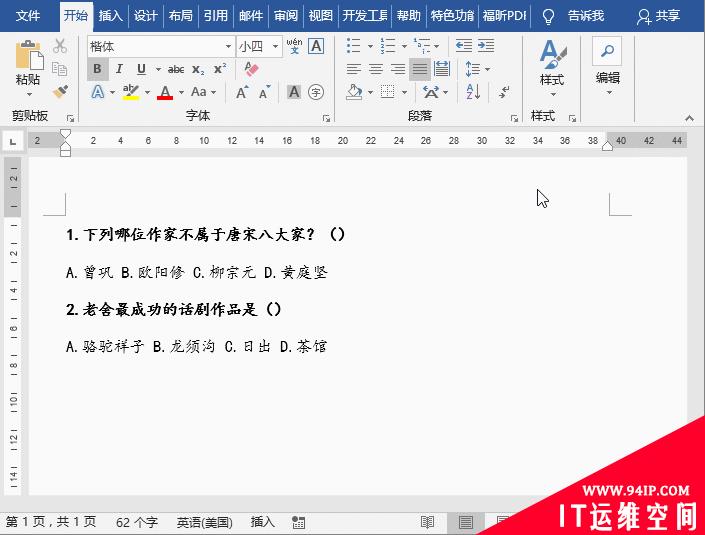The height and width of the screenshot is (535, 705).
Task: Align paragraph to the left
Action: pos(354,69)
